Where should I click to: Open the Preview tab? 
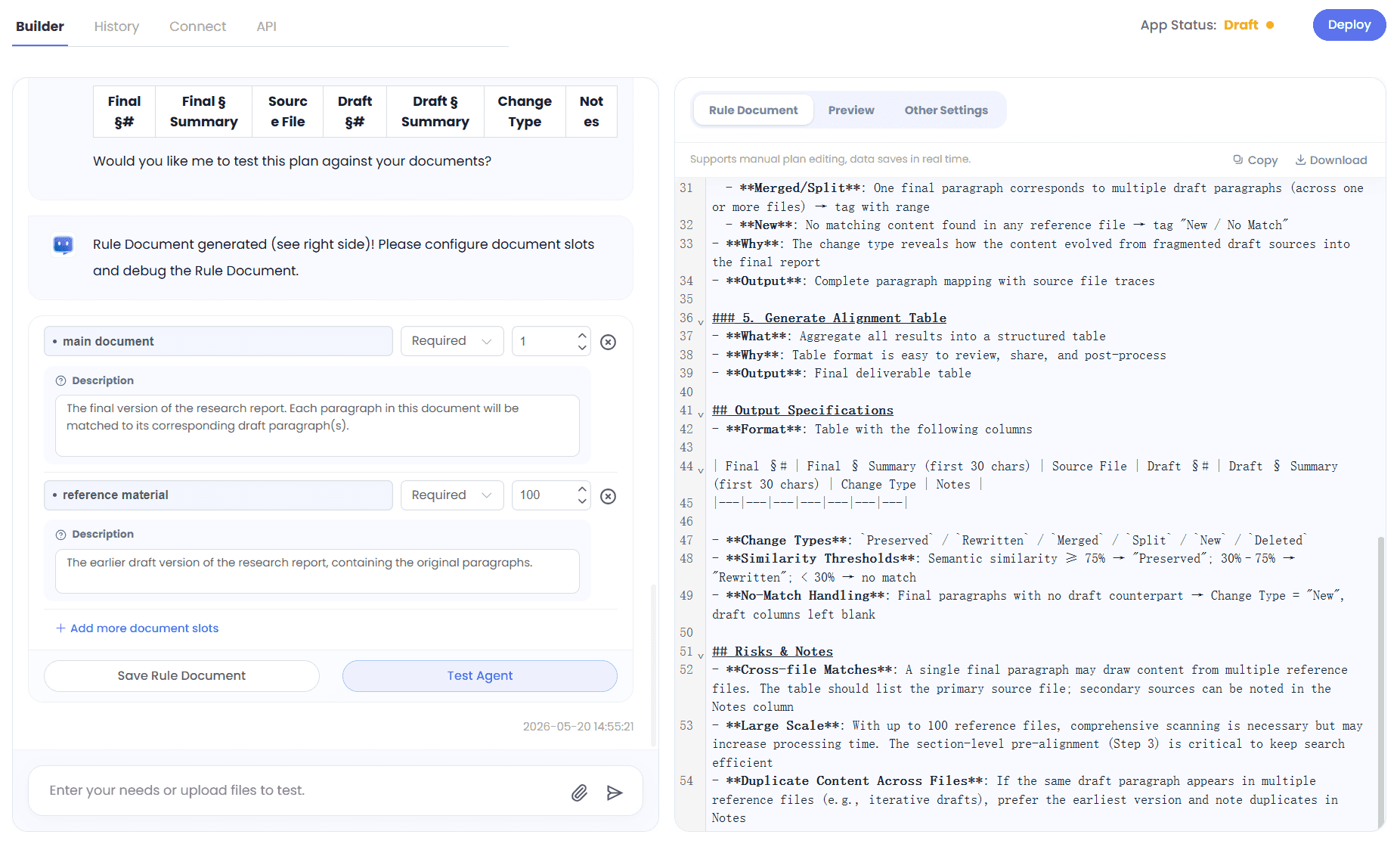pos(851,110)
